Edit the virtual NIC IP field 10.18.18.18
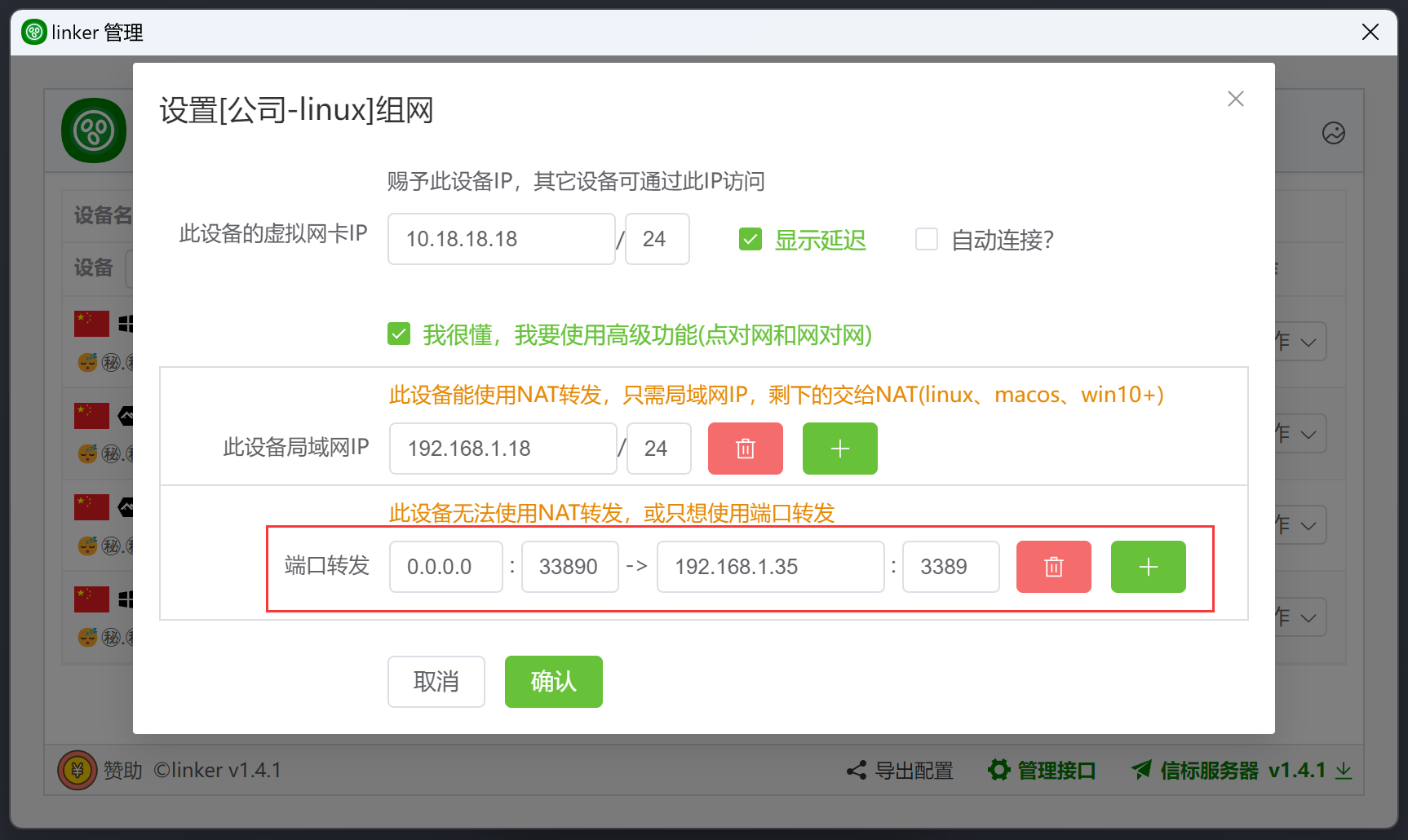 click(x=502, y=239)
